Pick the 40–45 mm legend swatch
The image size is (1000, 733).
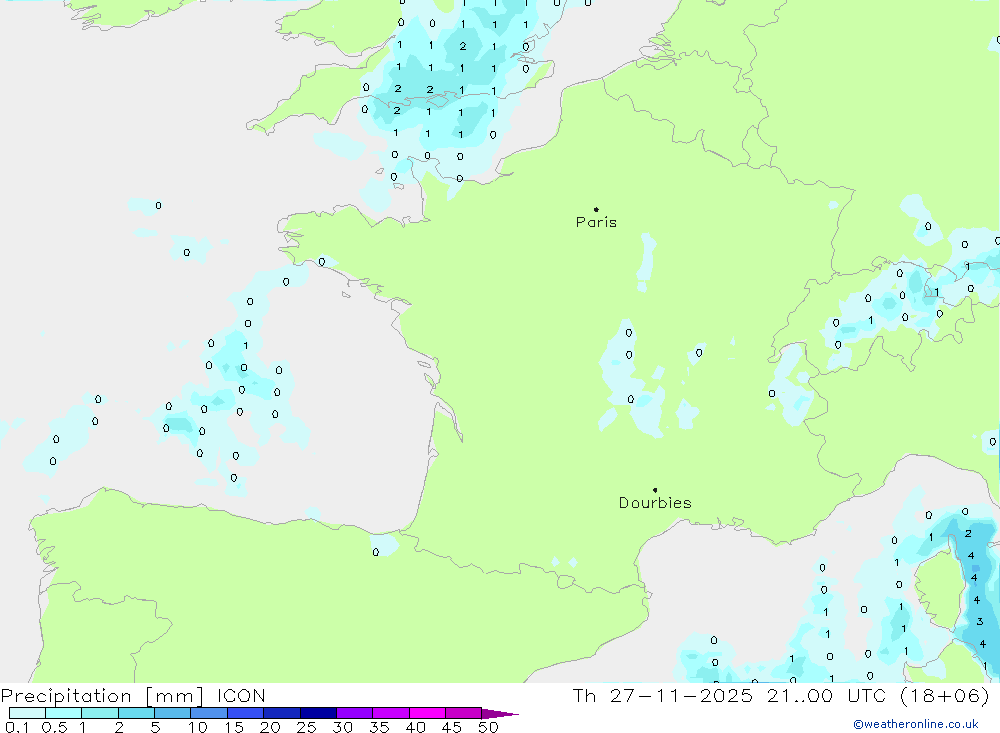(427, 713)
